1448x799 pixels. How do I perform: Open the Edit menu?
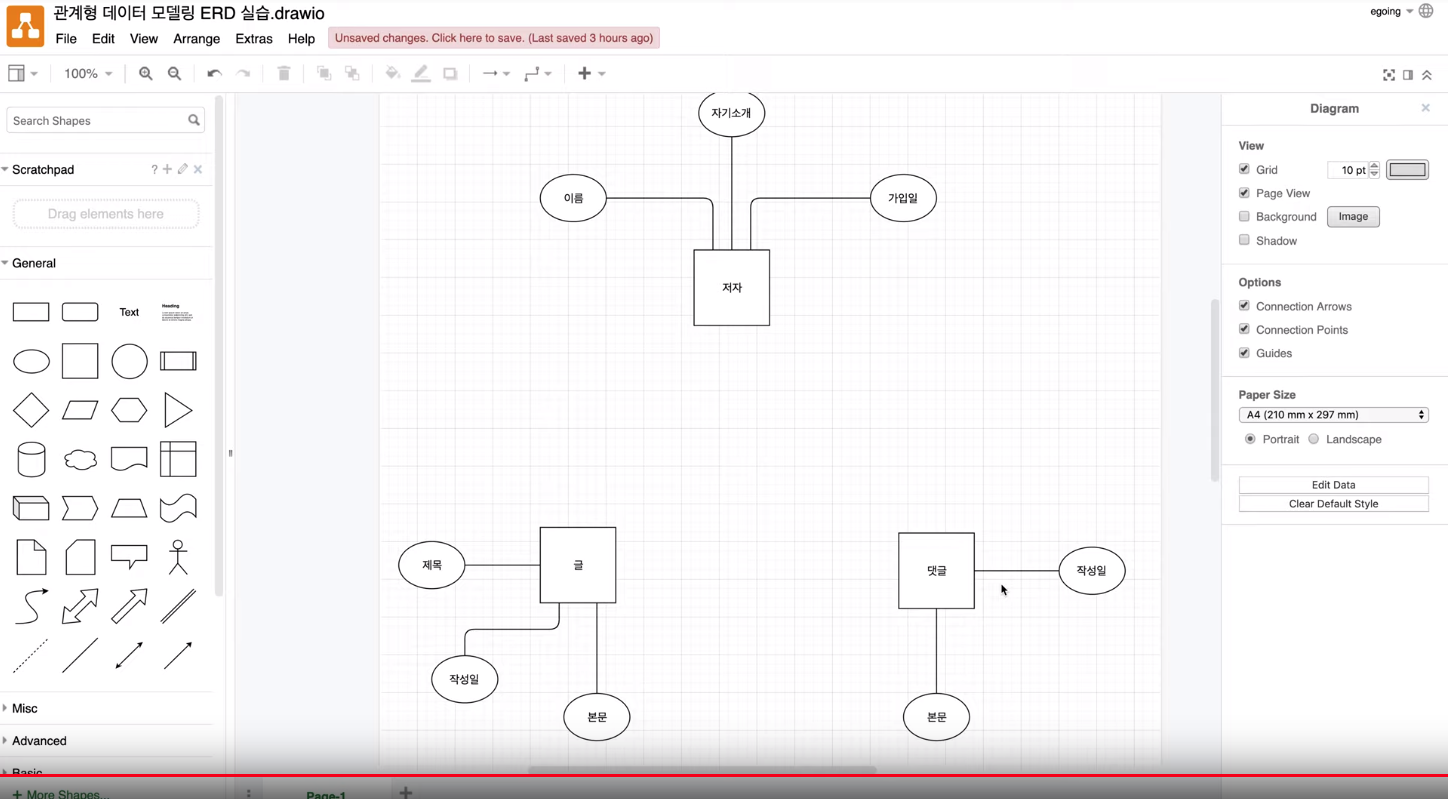click(x=103, y=39)
